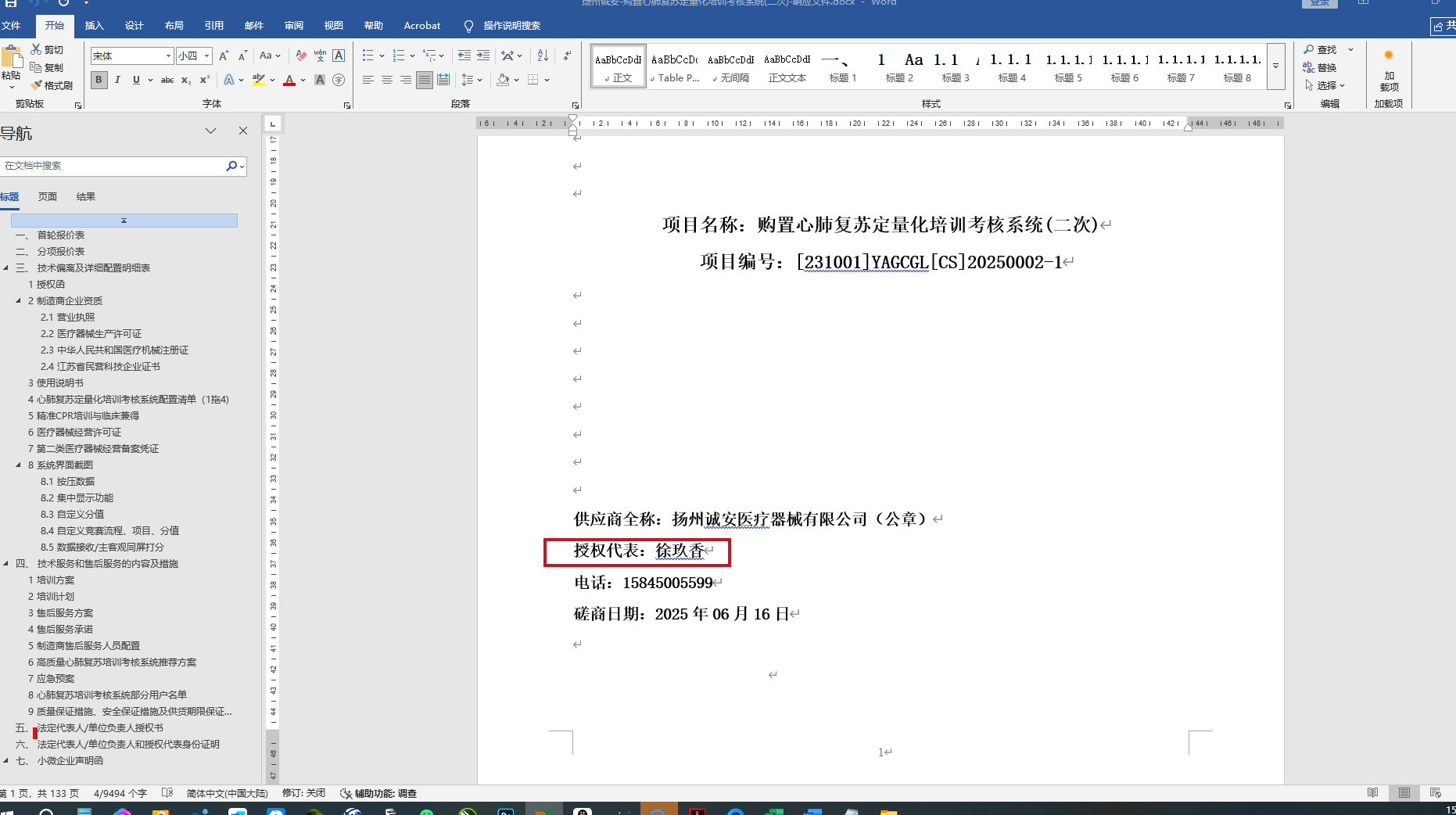The width and height of the screenshot is (1456, 815).
Task: Open the font name dropdown (宋体)
Action: click(x=168, y=56)
